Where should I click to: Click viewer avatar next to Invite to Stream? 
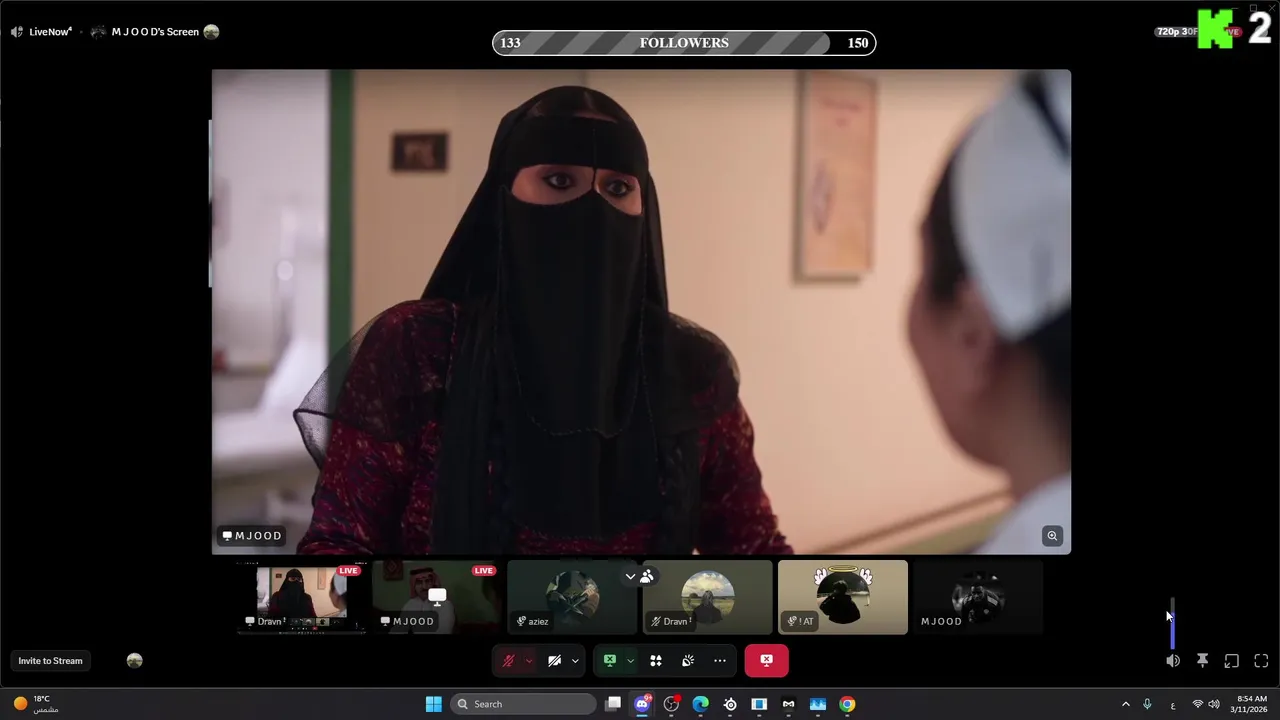point(135,661)
